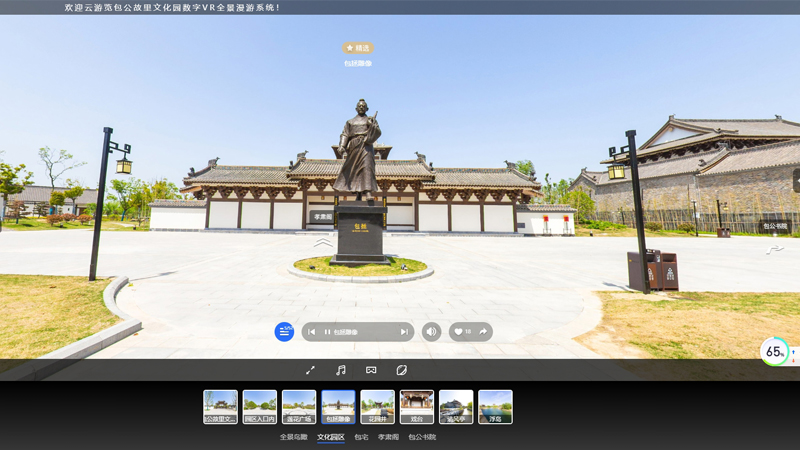Open the 孝肃阁 category tab
800x450 pixels.
click(388, 437)
